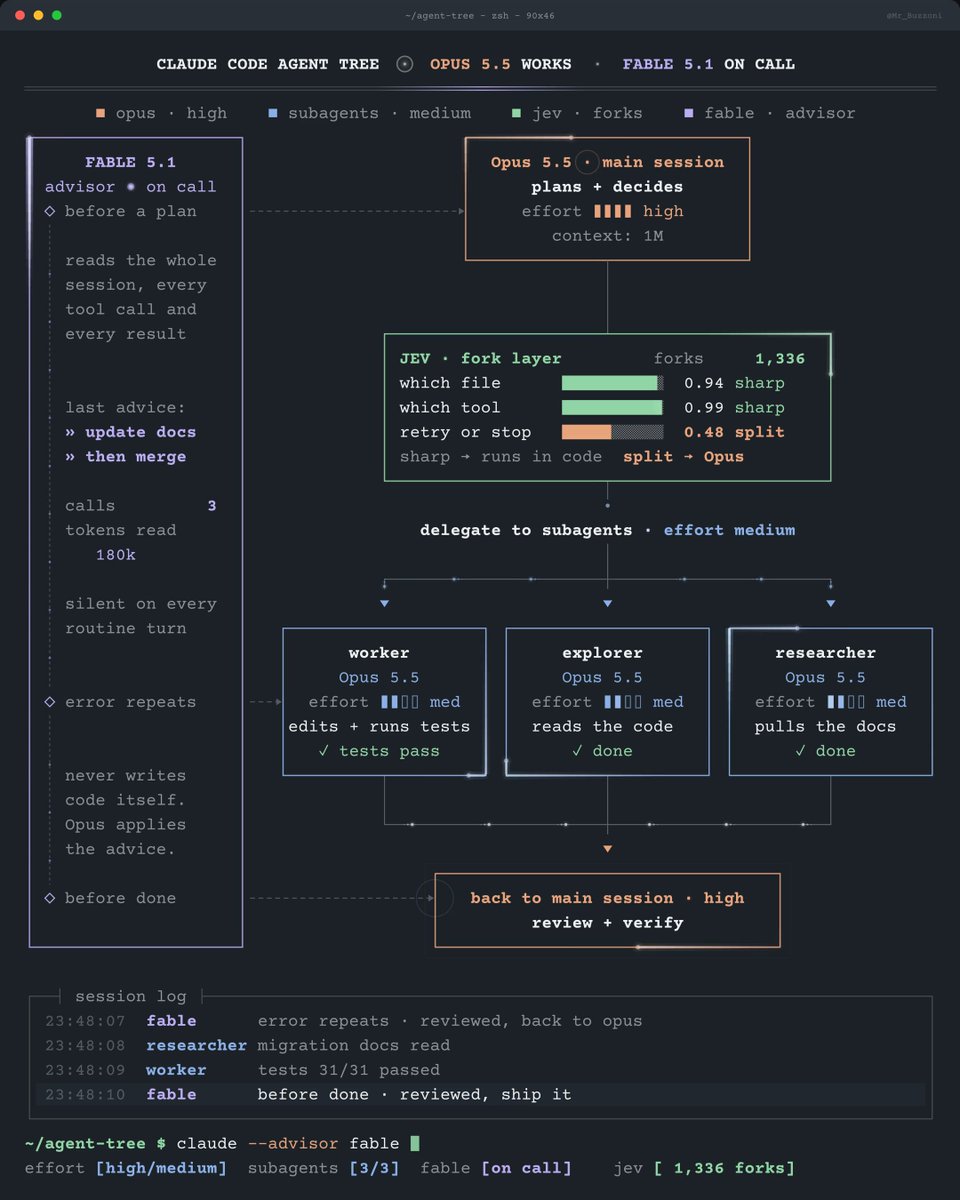Click the effort level bars in the researcher box

coord(846,702)
